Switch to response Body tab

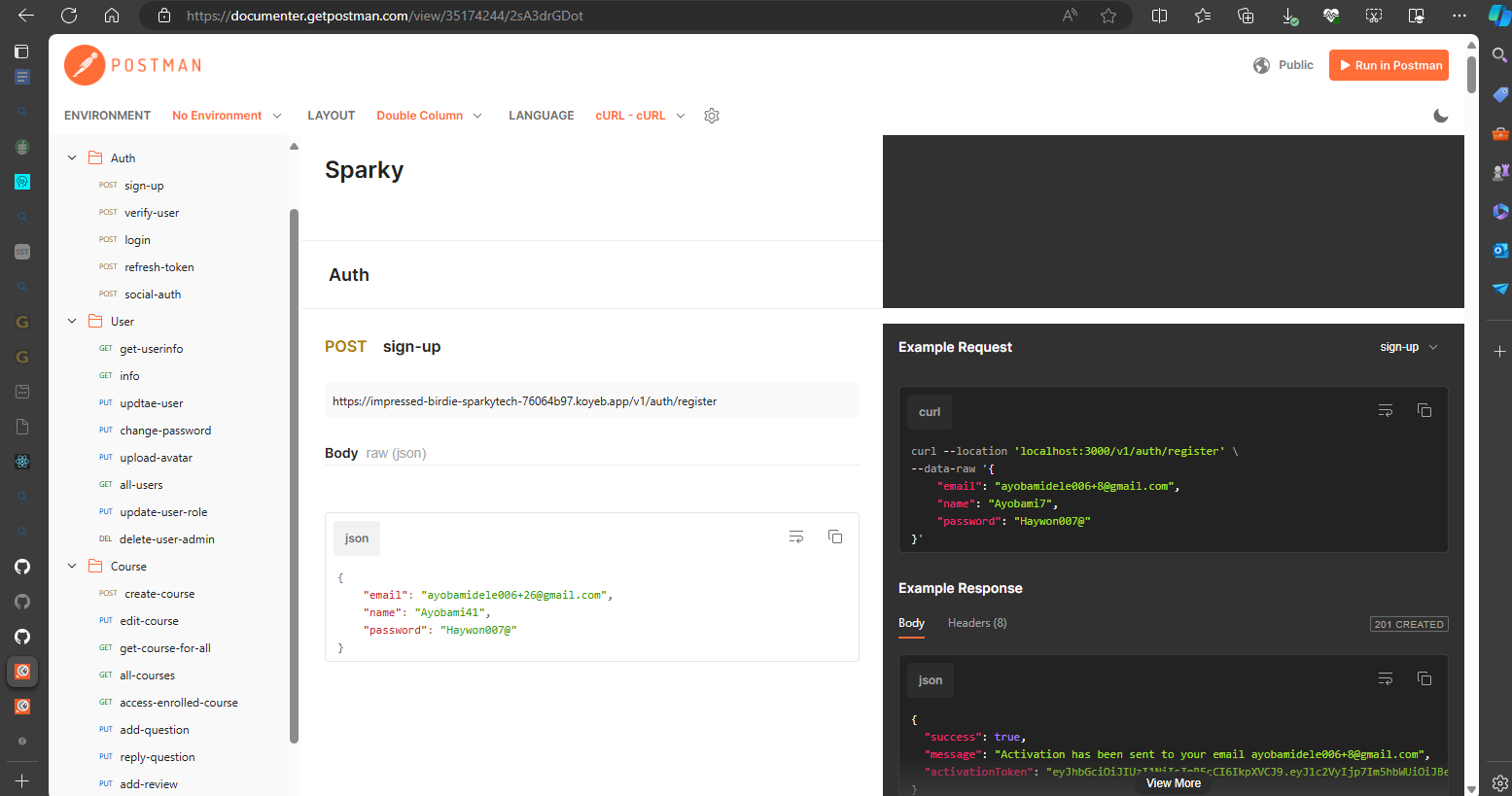(911, 623)
